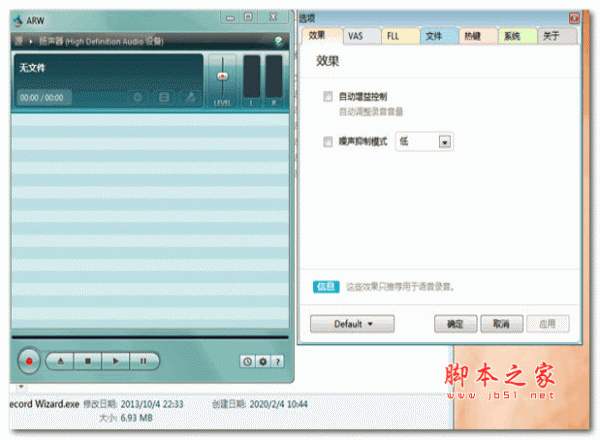Image resolution: width=600 pixels, height=440 pixels.
Task: Minimize the ARW recorder window
Action: click(x=230, y=17)
